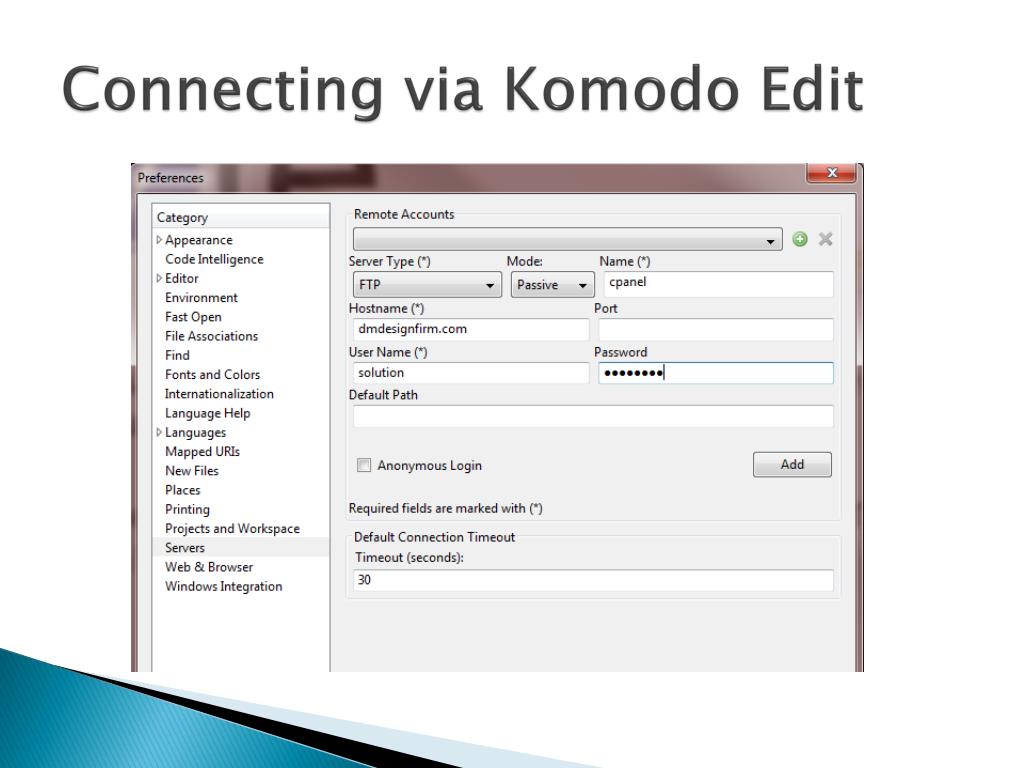Select Mapped URIs category
This screenshot has height=768, width=1024.
pos(202,452)
